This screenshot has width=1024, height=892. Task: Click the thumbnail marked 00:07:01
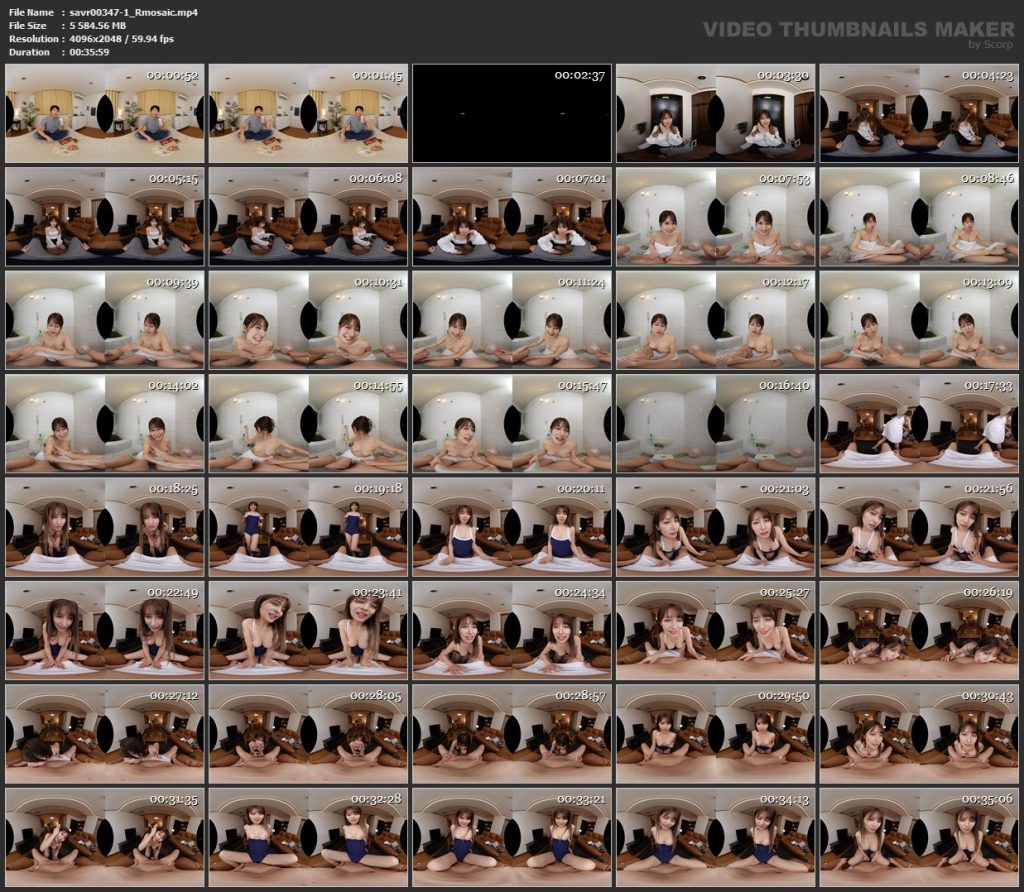coord(512,216)
